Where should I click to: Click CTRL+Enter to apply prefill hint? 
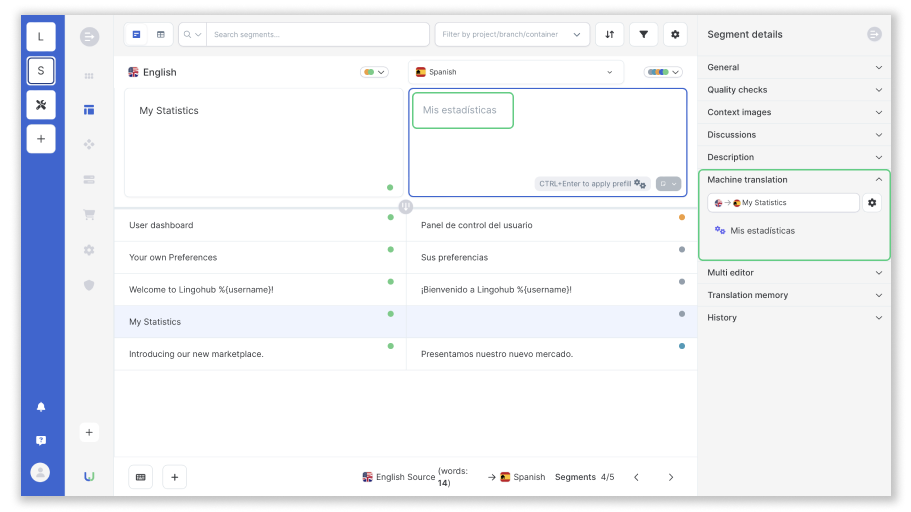592,184
